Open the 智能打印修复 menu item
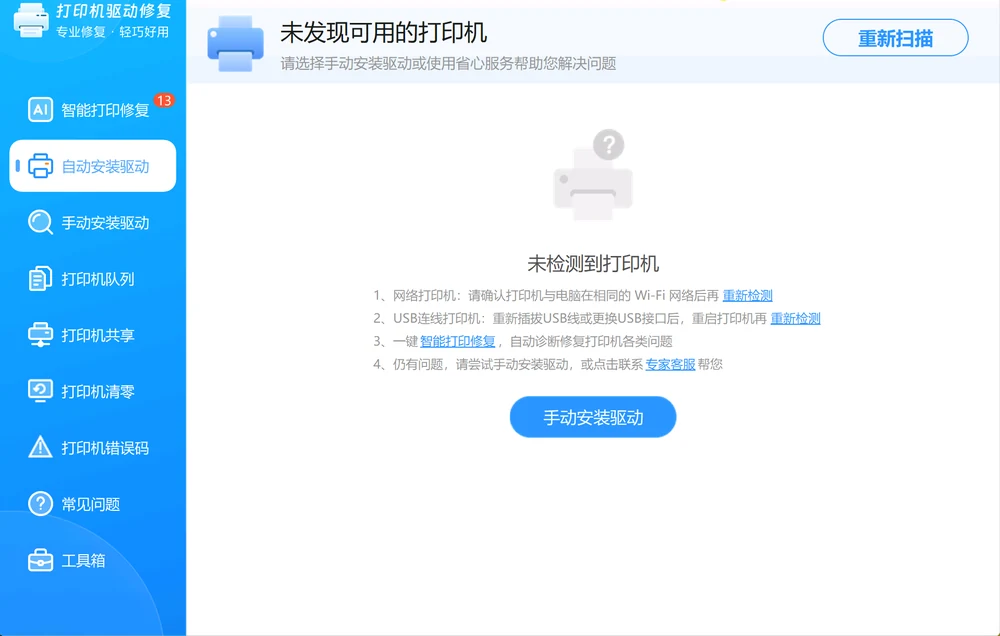The image size is (1000, 636). [x=92, y=110]
